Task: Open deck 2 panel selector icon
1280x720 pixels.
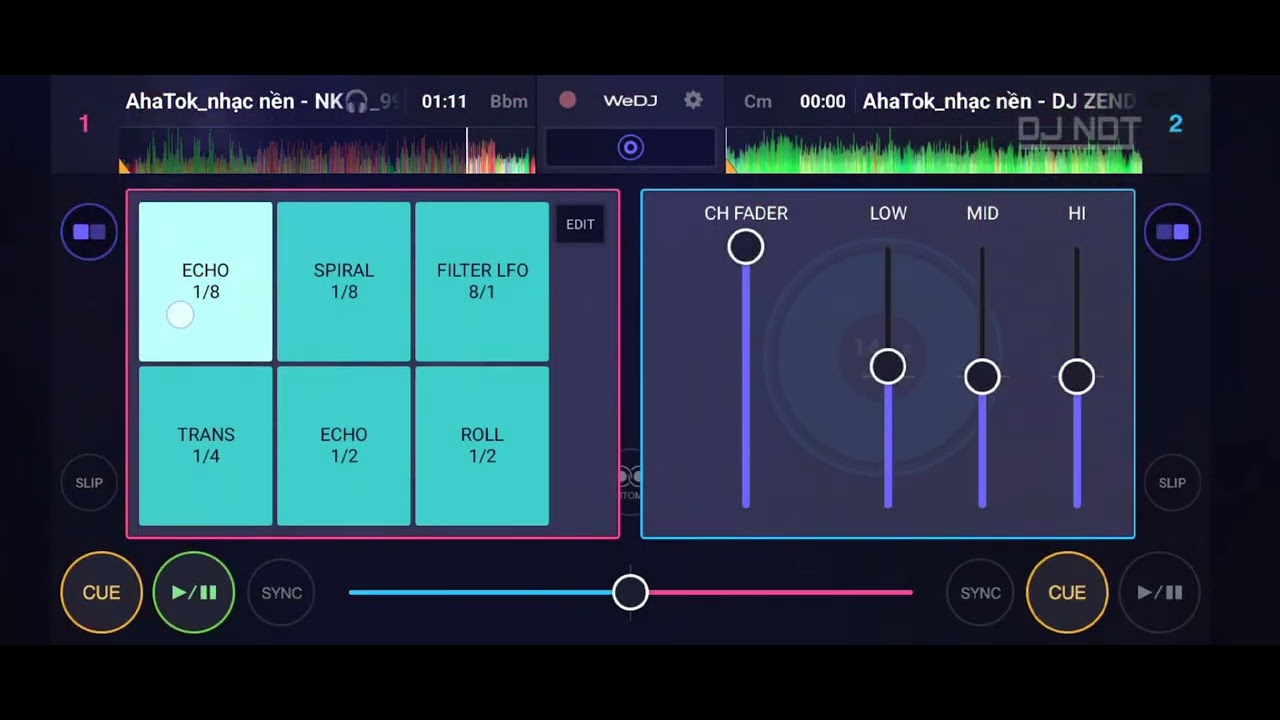Action: click(x=1172, y=232)
